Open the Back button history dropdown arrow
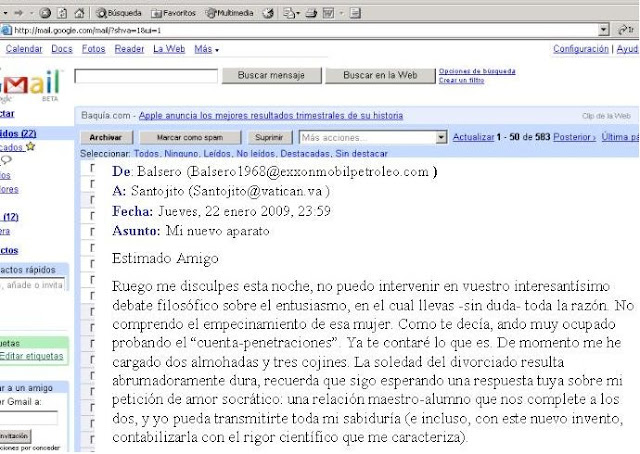640x454 pixels. (x=5, y=13)
